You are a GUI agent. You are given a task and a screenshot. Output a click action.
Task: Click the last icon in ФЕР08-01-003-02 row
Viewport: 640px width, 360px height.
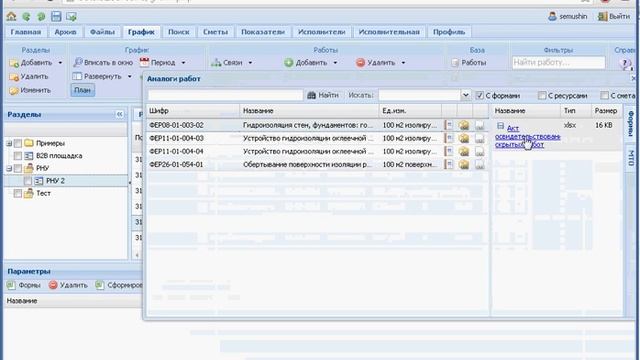480,126
